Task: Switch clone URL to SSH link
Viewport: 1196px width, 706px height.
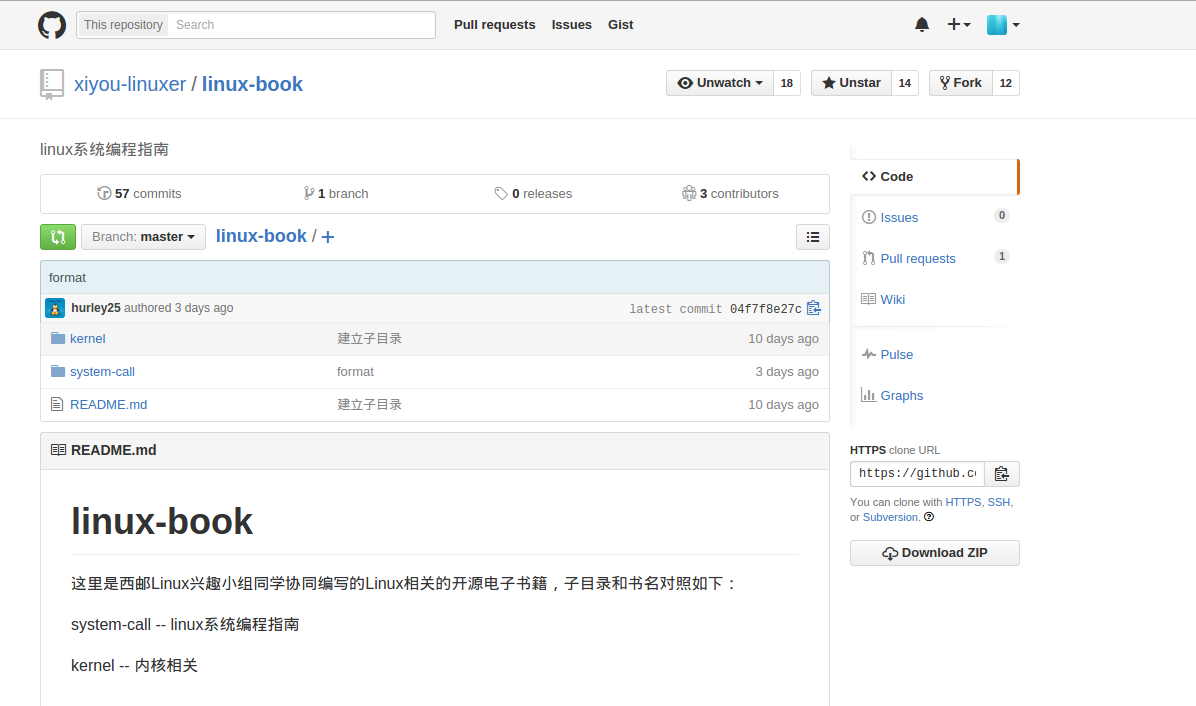Action: (x=998, y=502)
